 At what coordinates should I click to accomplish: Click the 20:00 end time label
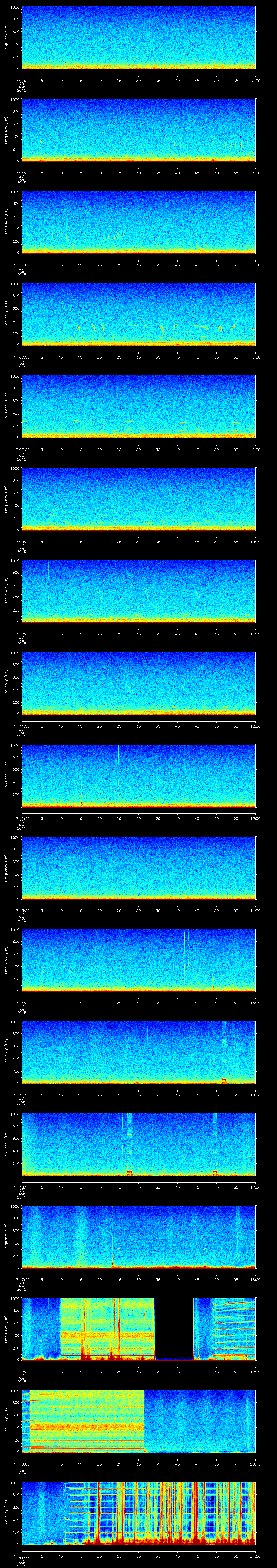click(x=255, y=1464)
